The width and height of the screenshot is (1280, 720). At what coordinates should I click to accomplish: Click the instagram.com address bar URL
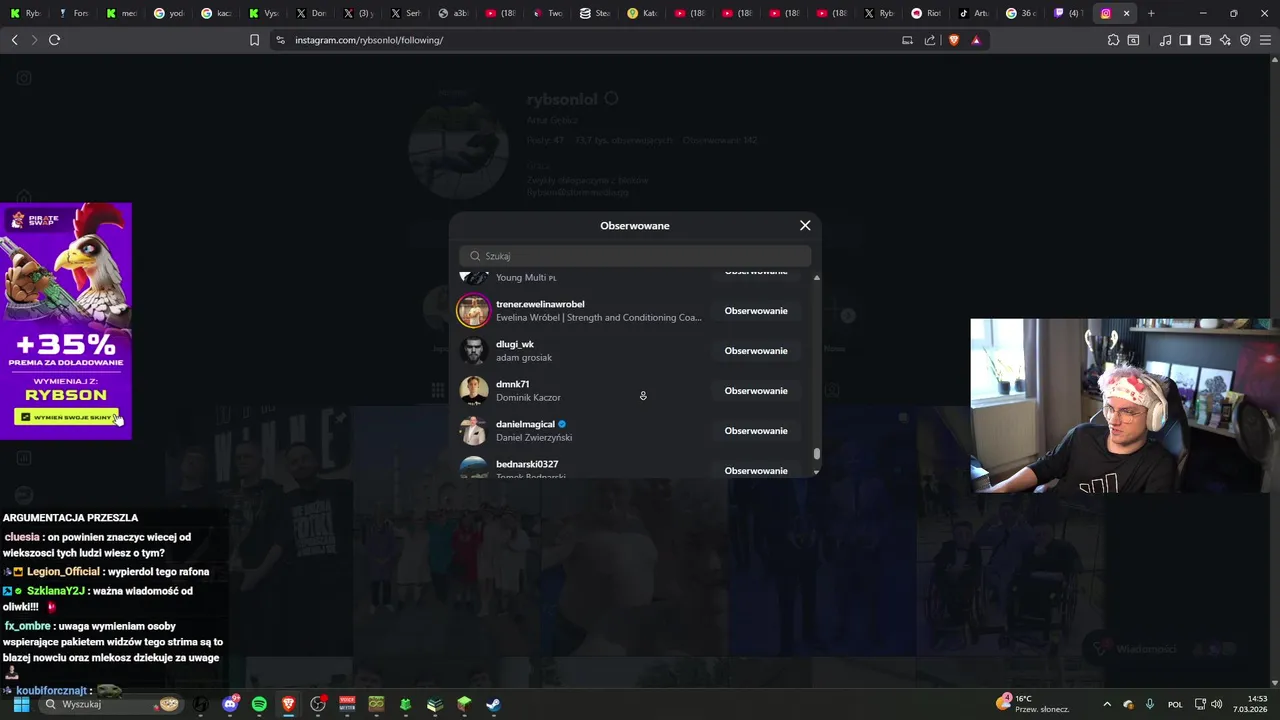coord(369,40)
